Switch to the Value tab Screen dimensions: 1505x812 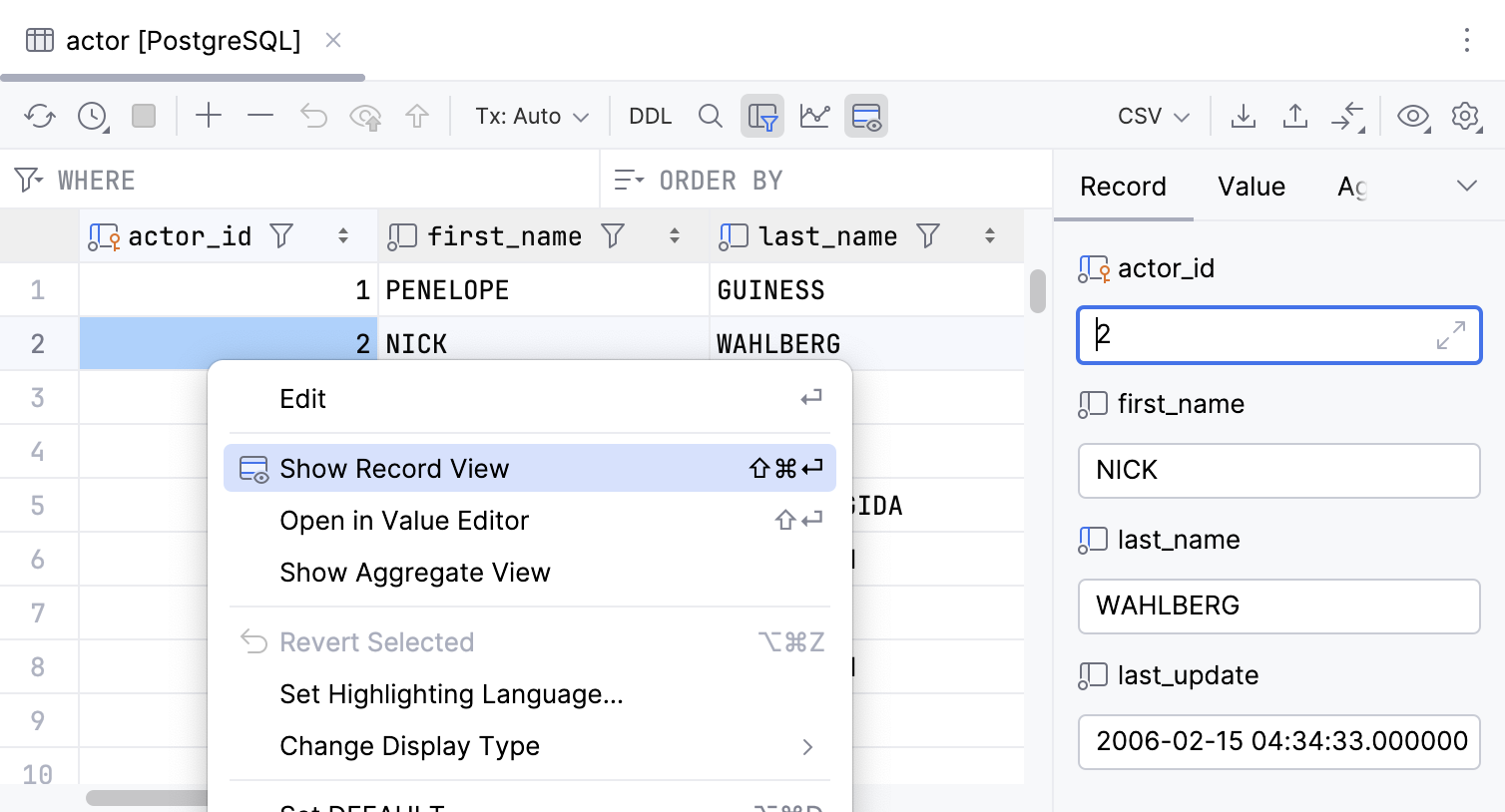1250,187
